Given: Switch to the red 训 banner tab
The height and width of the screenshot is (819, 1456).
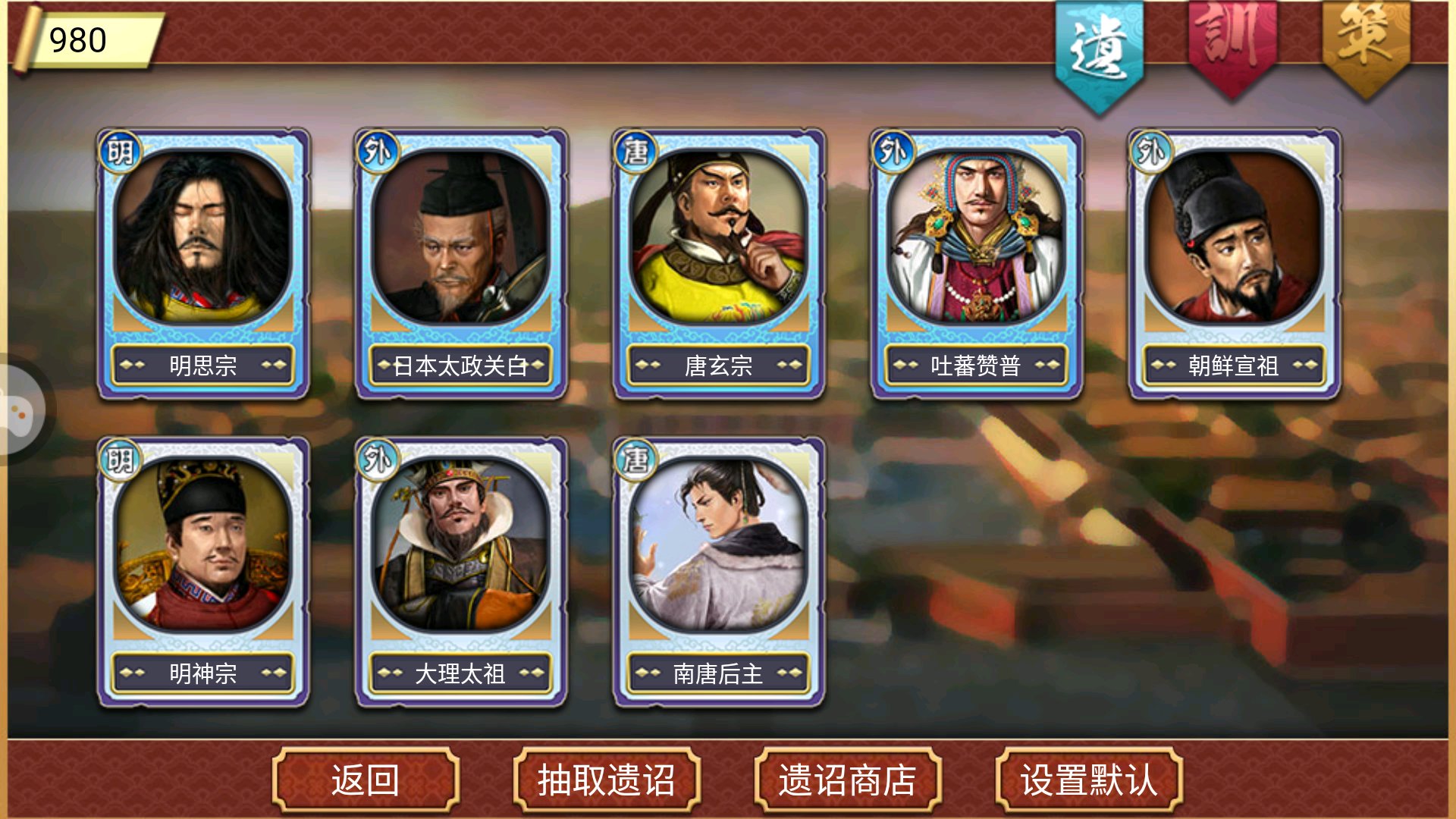Looking at the screenshot, I should pyautogui.click(x=1232, y=47).
